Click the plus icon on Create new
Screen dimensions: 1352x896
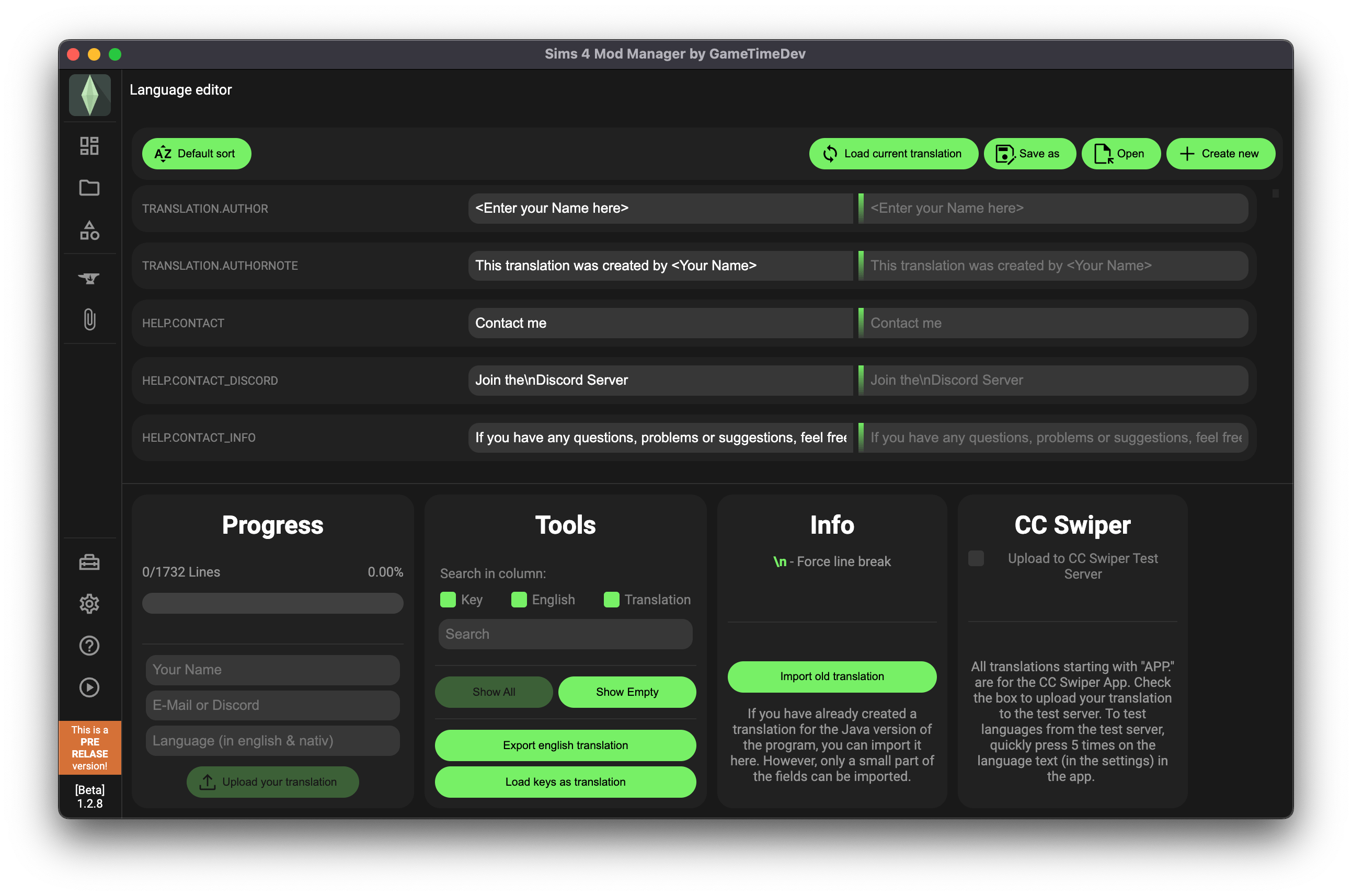point(1187,154)
